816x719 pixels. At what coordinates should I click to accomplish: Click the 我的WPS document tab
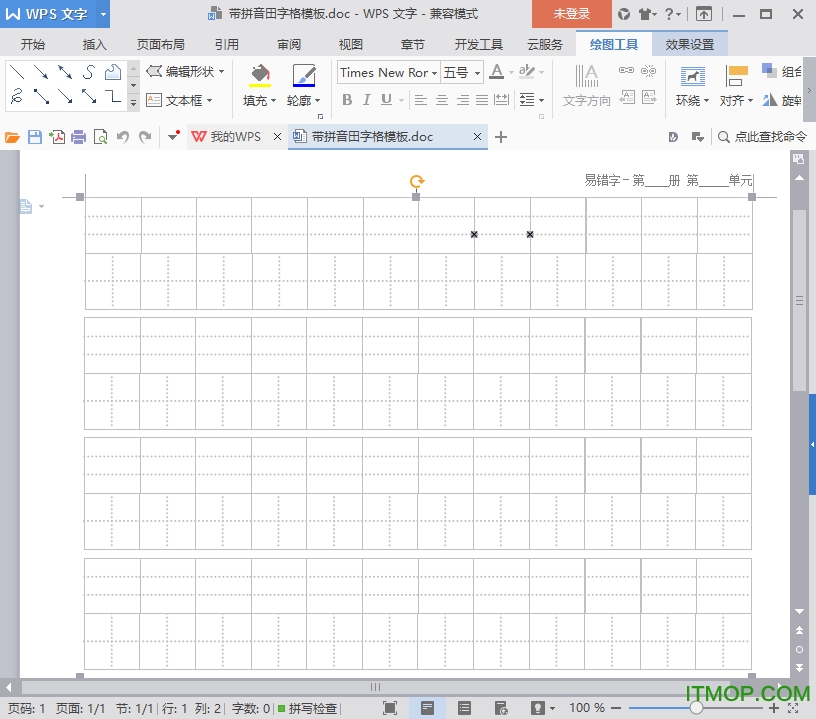(x=232, y=136)
